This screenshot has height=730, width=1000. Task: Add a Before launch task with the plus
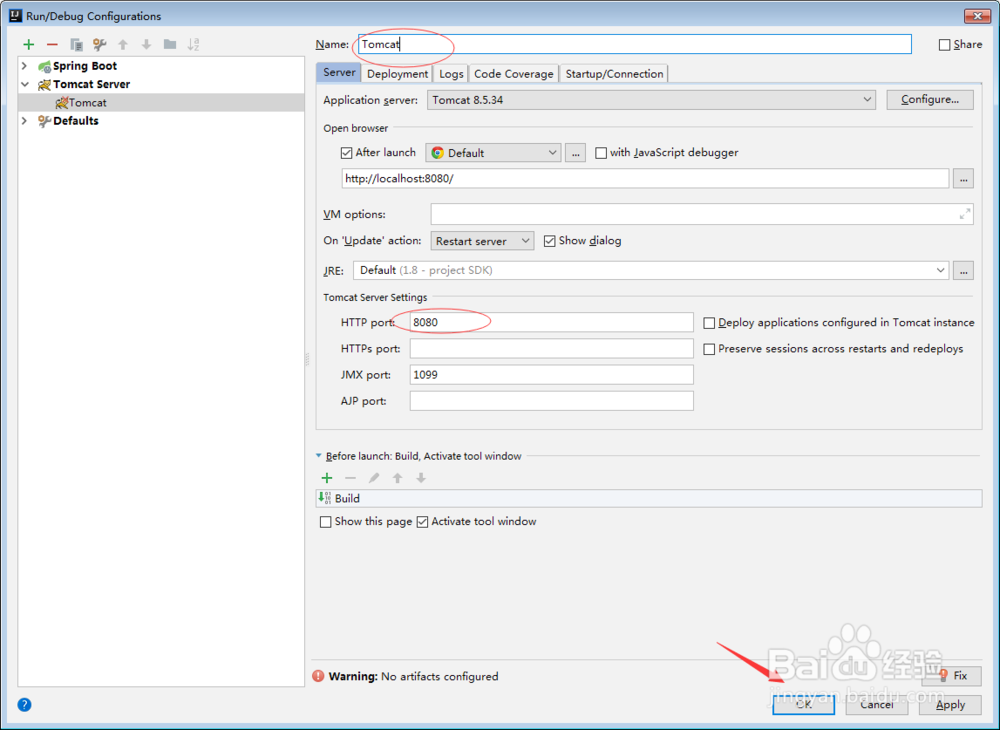tap(327, 478)
